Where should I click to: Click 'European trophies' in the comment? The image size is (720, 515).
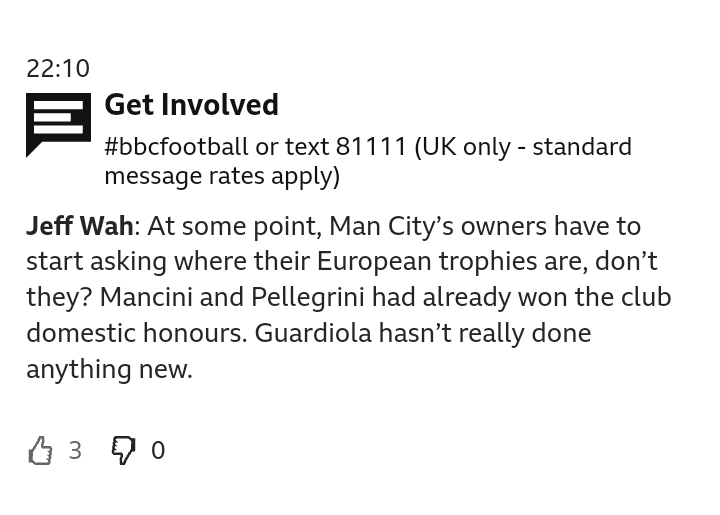point(430,263)
